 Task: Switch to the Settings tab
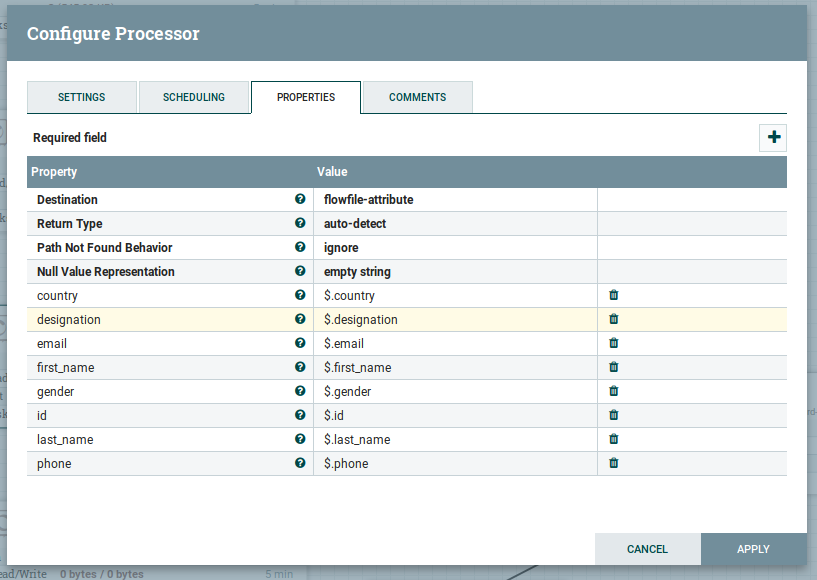coord(81,97)
